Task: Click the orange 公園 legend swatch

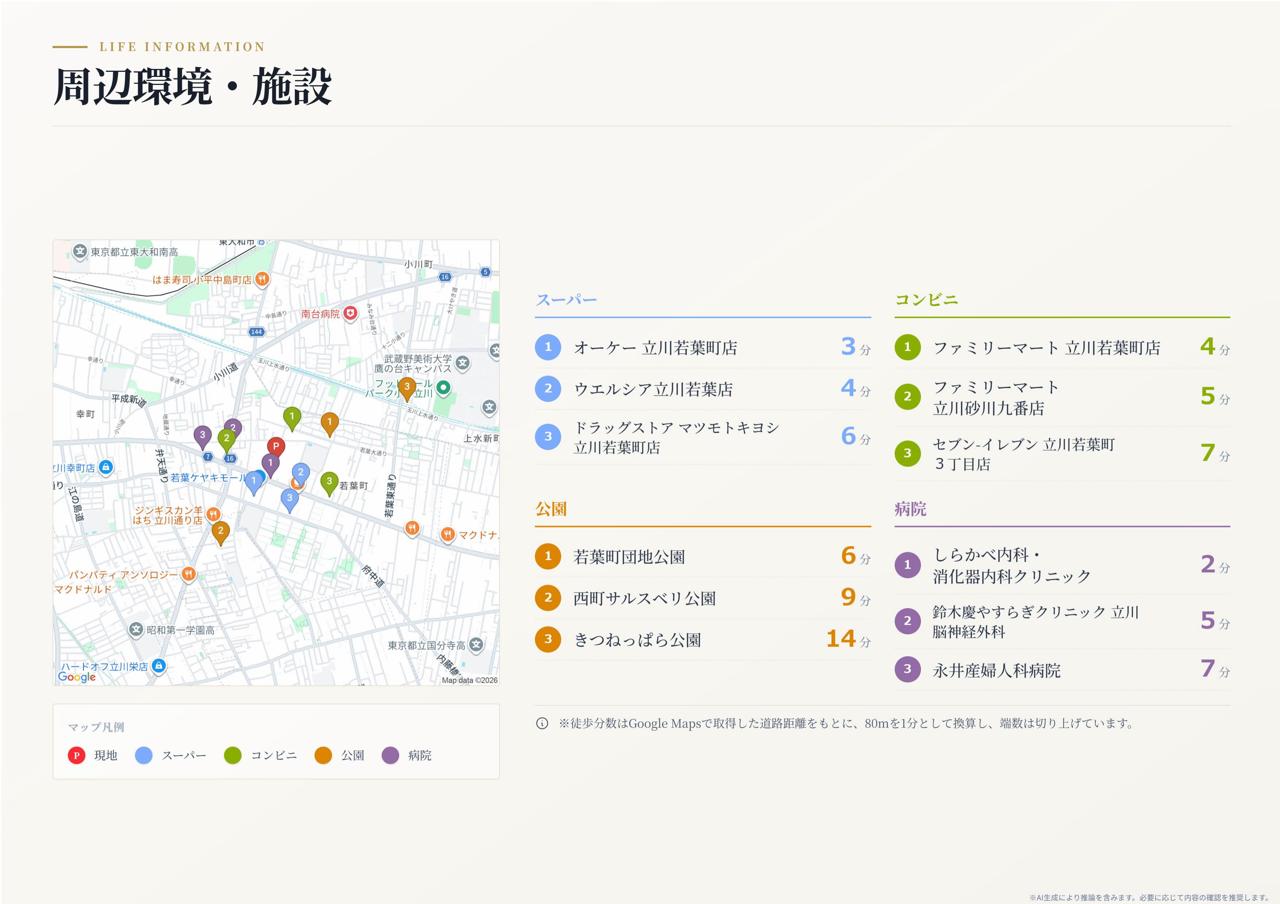Action: tap(323, 755)
